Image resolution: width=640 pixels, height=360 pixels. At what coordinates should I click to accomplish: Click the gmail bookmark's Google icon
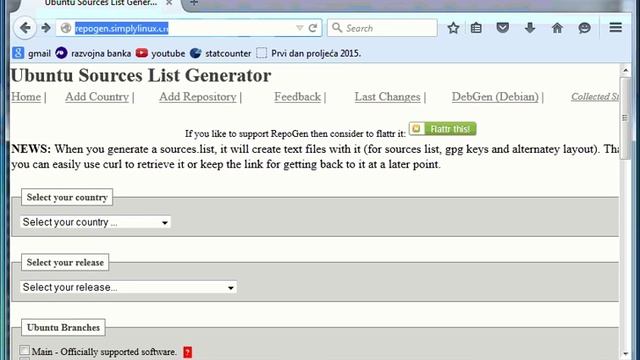coord(18,53)
